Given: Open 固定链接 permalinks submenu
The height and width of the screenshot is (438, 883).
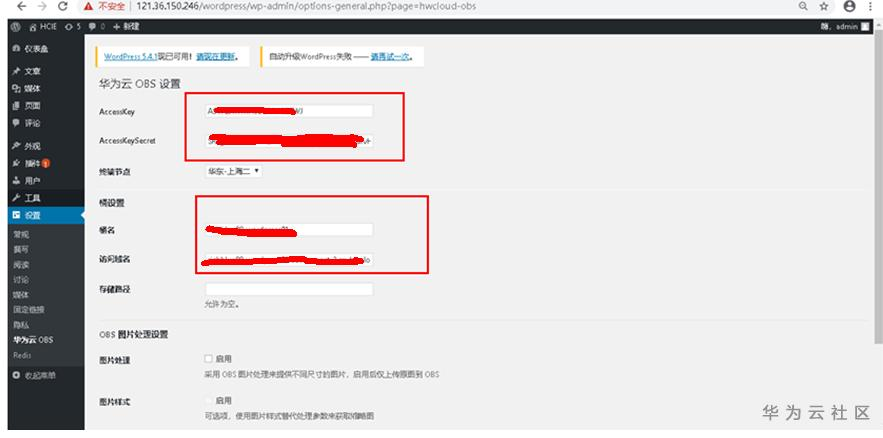Looking at the screenshot, I should coord(29,310).
